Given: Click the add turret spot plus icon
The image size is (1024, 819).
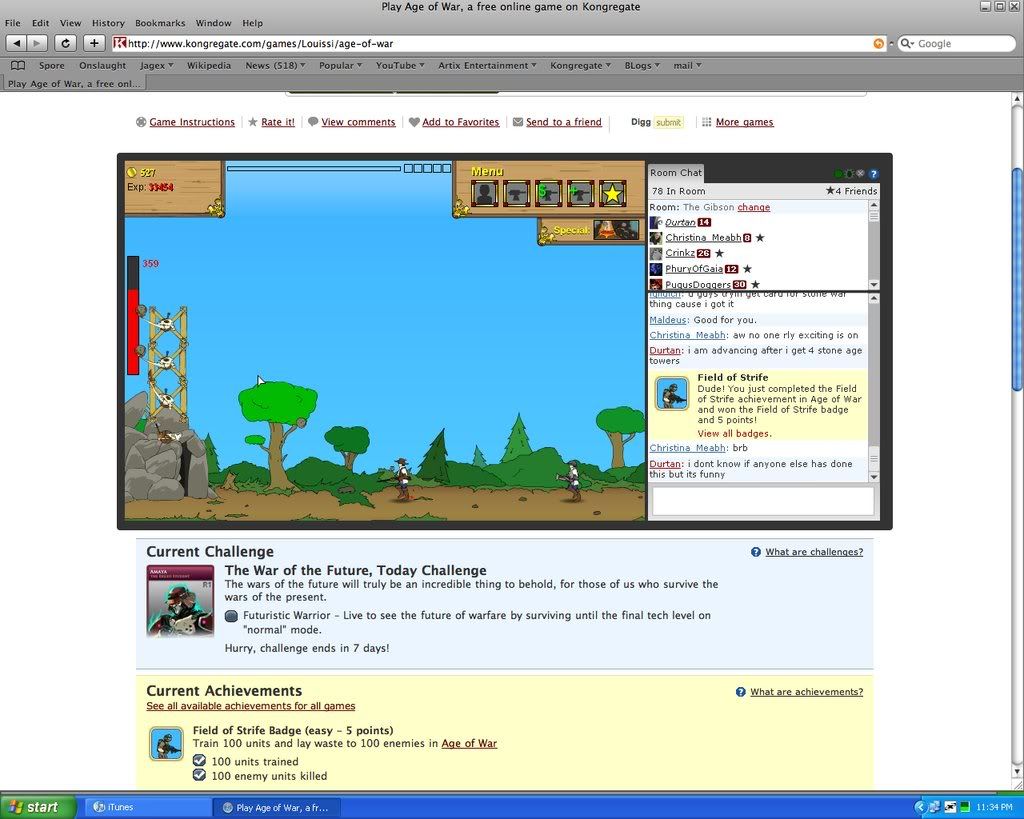Looking at the screenshot, I should tap(580, 193).
